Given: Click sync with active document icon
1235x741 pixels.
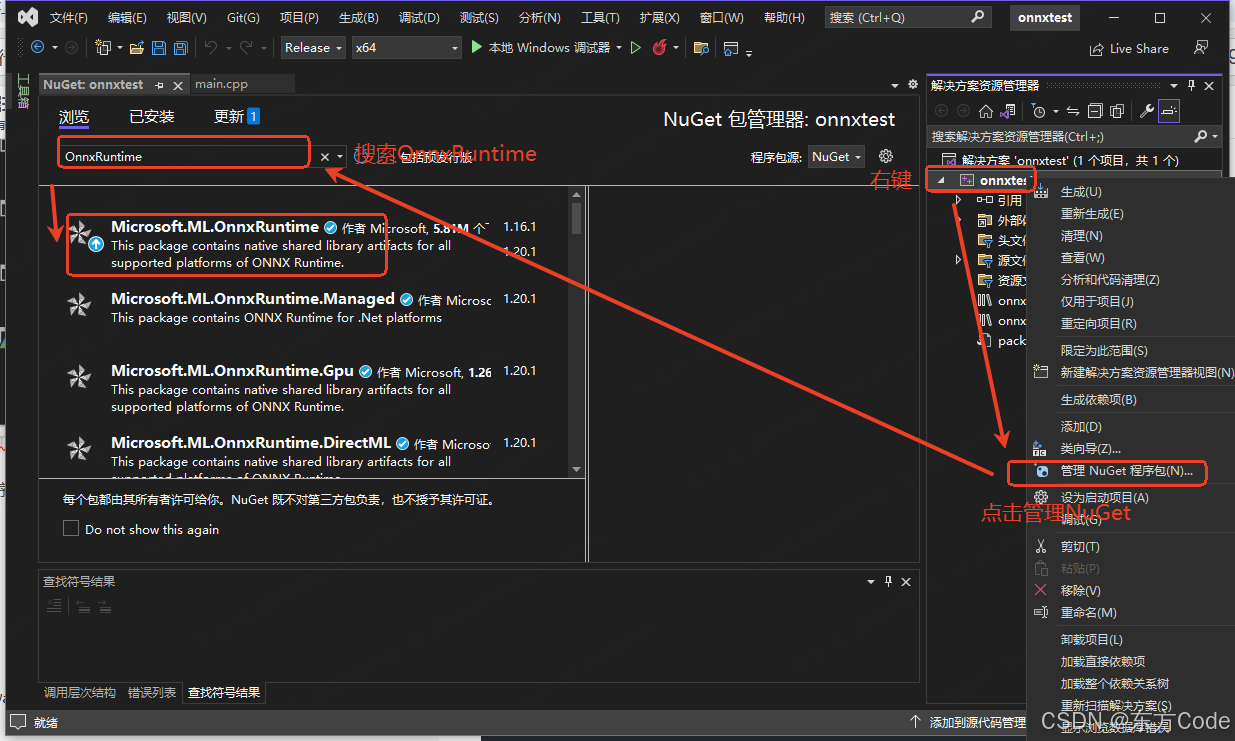Looking at the screenshot, I should point(1072,111).
